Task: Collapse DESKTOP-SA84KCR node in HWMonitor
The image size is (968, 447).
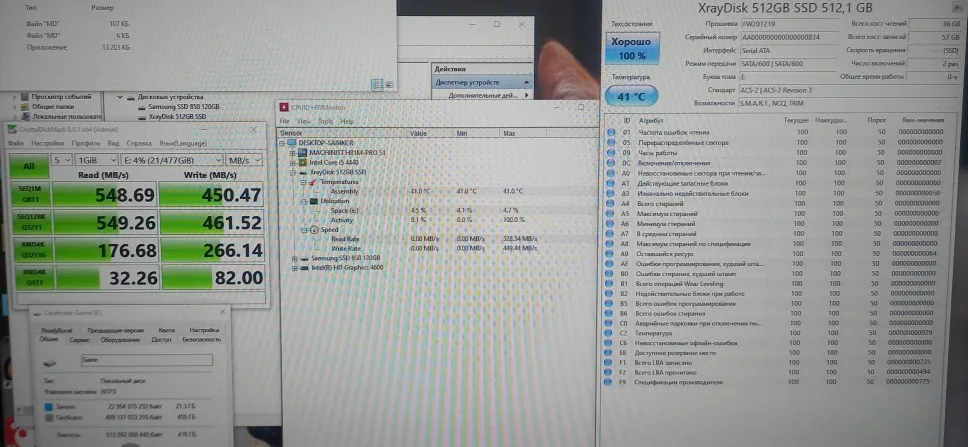Action: coord(283,143)
